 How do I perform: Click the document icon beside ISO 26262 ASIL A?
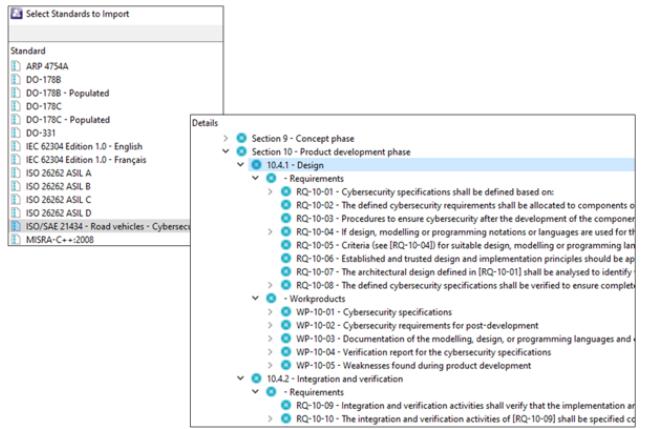16,173
